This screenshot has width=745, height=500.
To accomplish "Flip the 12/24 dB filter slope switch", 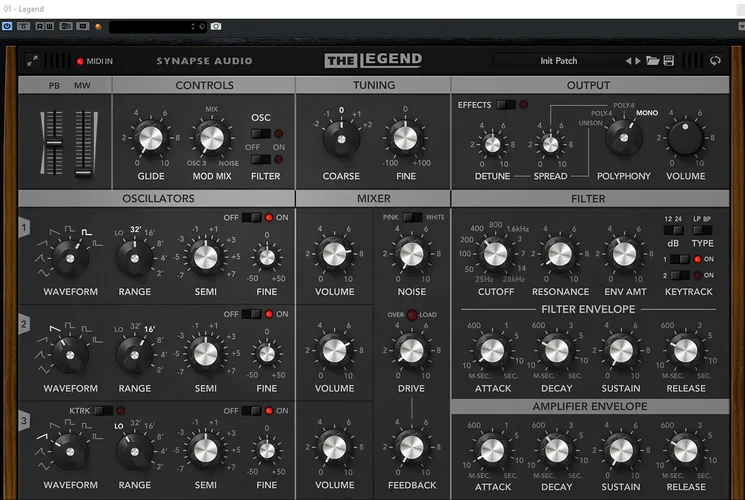I will 673,231.
